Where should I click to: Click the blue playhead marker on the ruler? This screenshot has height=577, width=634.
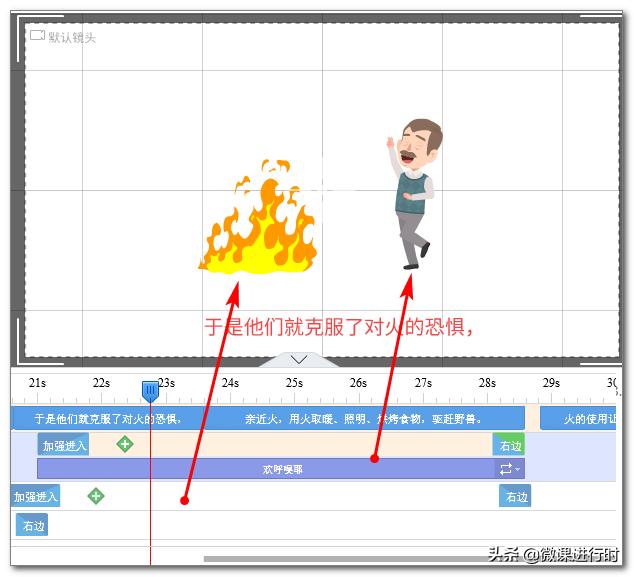(x=150, y=391)
